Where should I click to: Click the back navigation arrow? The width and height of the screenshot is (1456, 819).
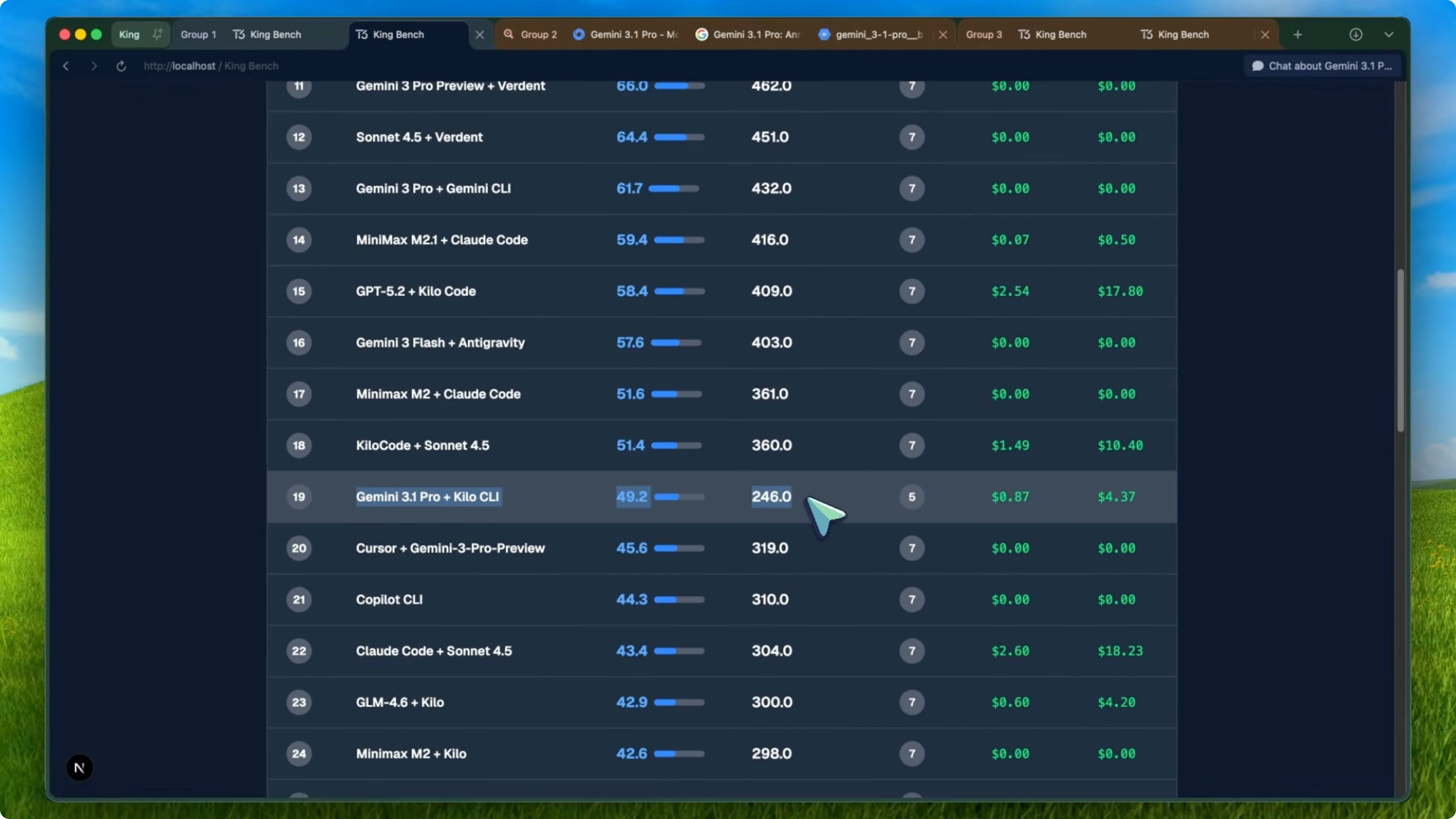tap(66, 66)
